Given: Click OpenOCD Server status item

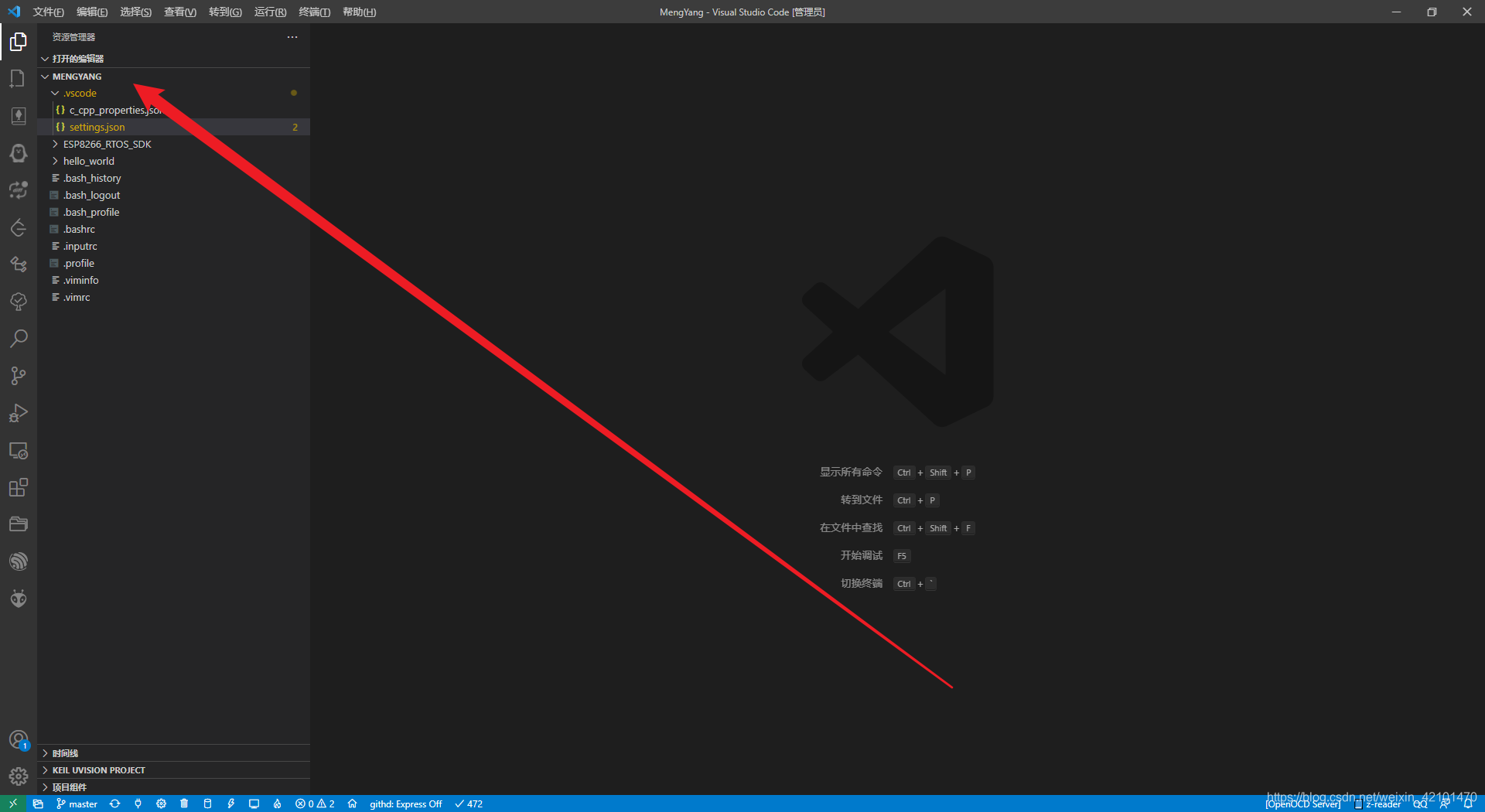Looking at the screenshot, I should (x=1303, y=804).
